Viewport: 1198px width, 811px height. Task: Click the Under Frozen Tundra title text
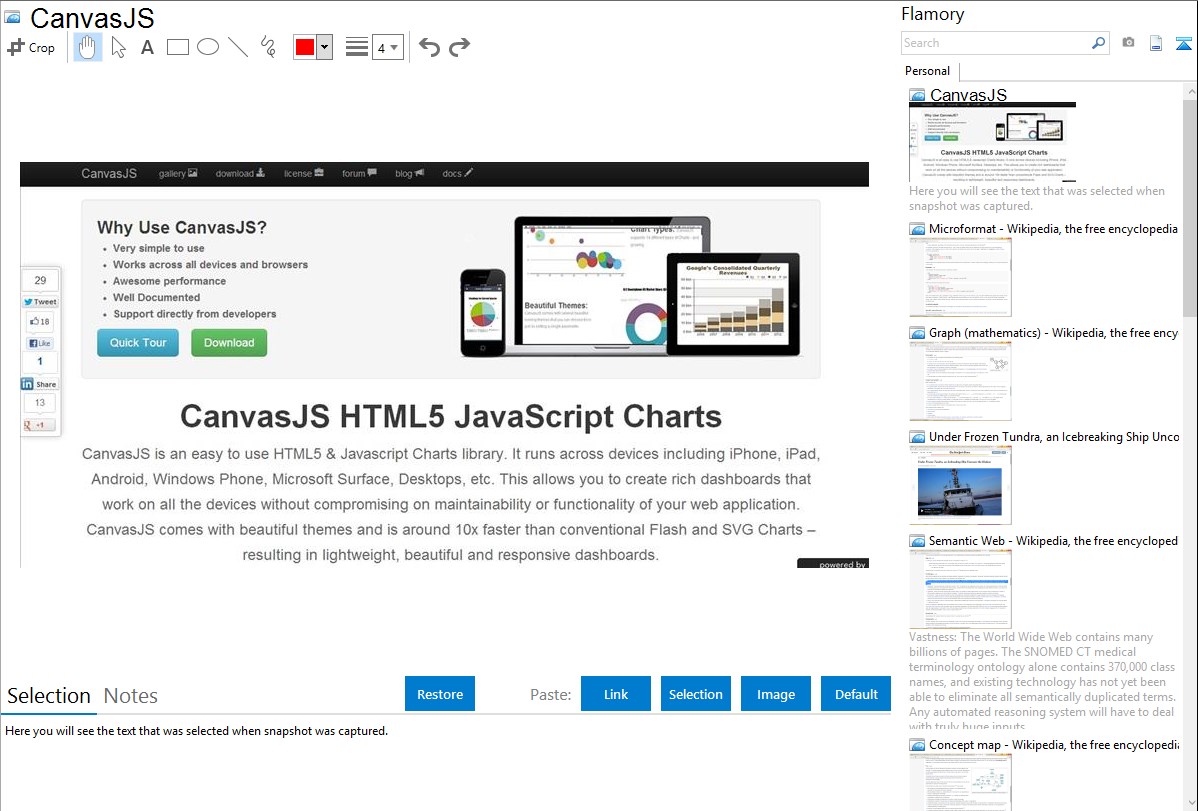click(1054, 436)
